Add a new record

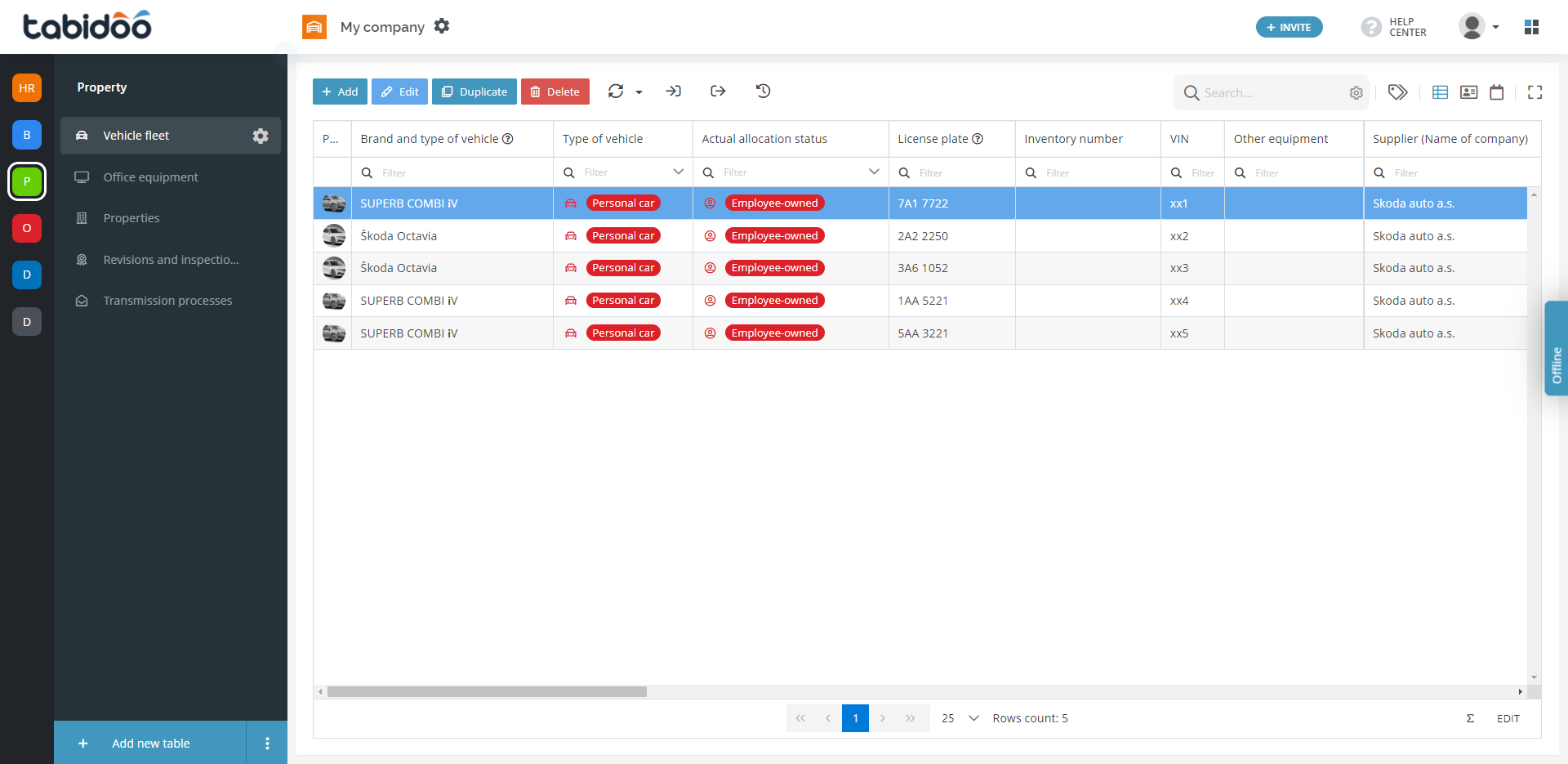(x=340, y=92)
